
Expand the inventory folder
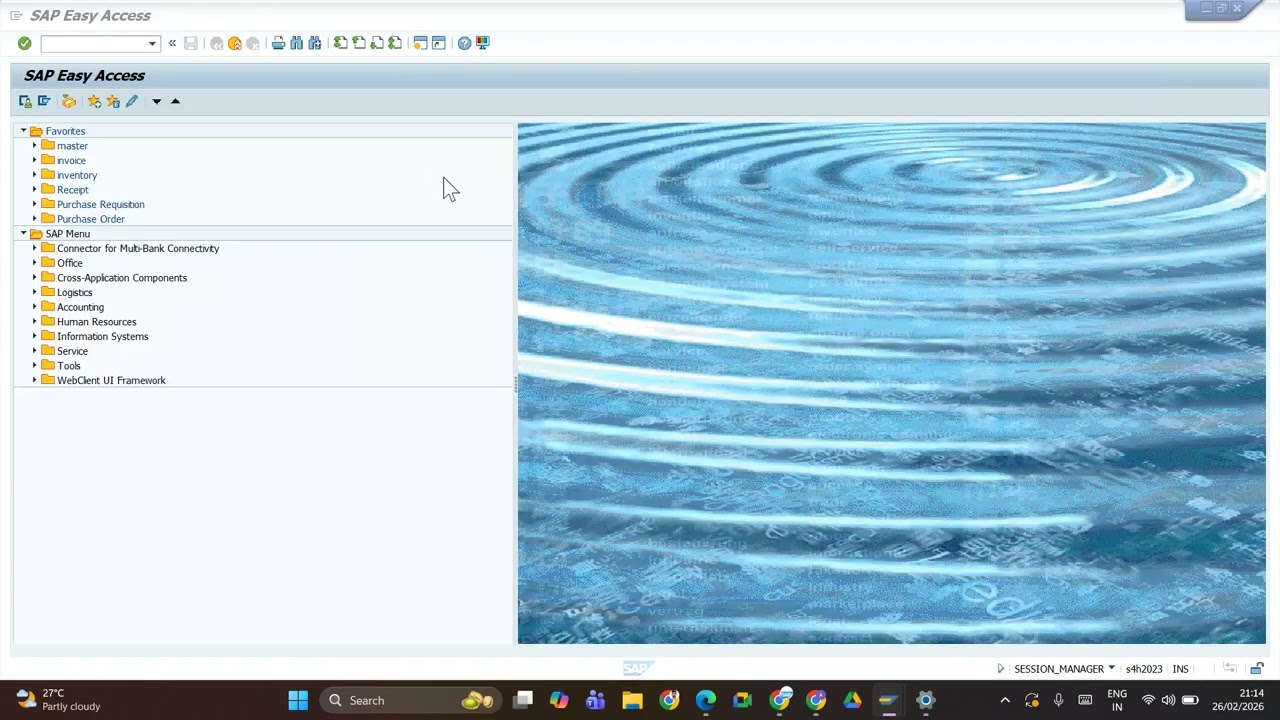click(34, 175)
